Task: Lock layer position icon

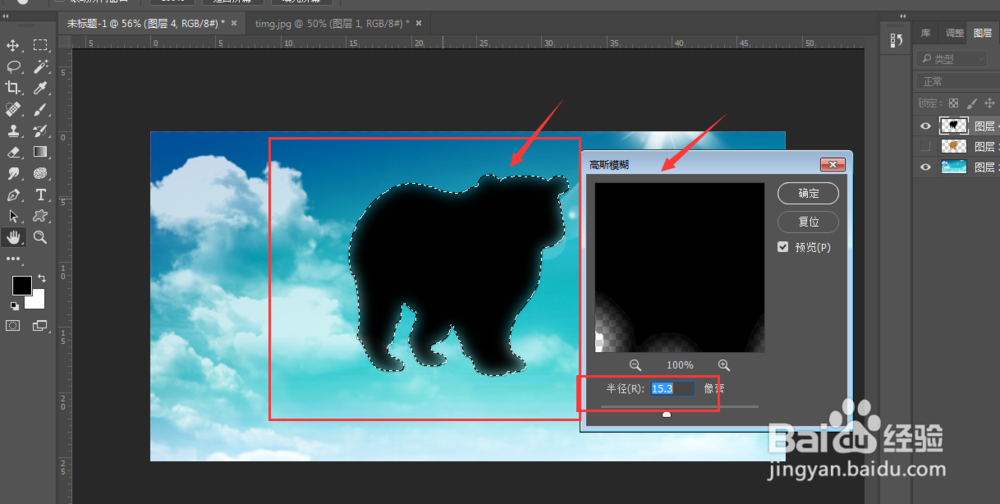Action: tap(990, 103)
